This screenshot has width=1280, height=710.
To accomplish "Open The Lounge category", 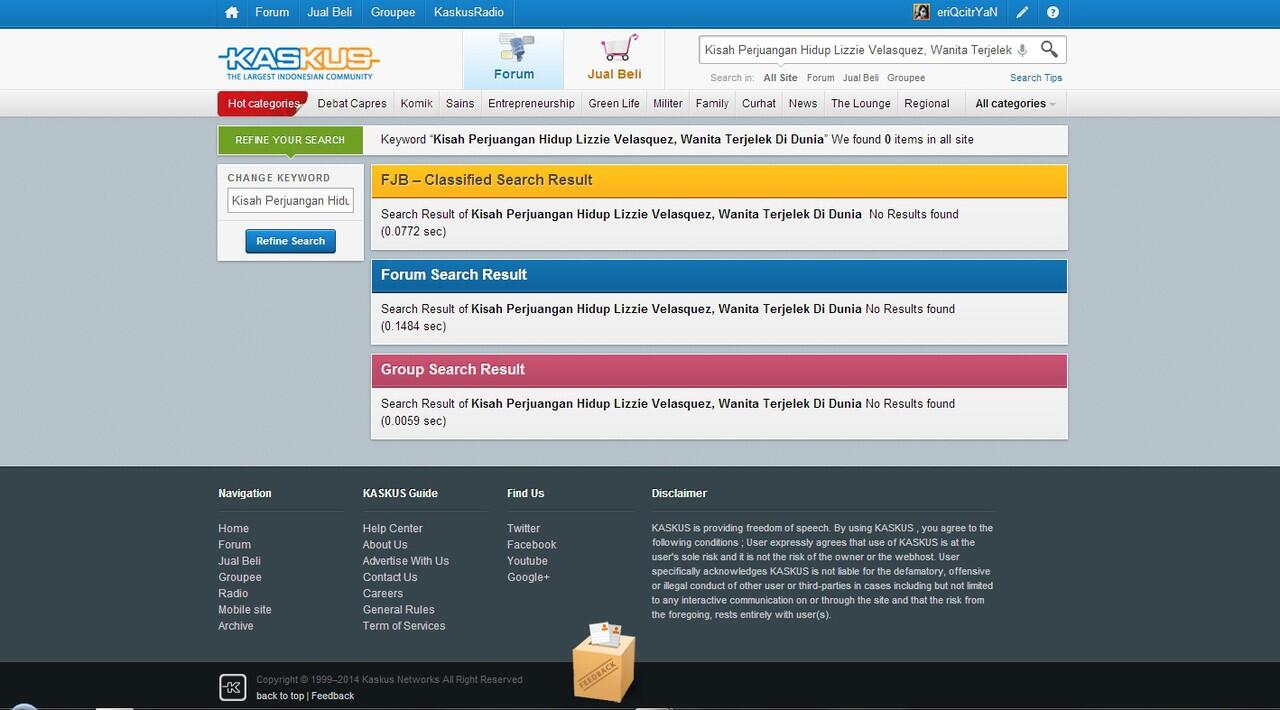I will (x=861, y=104).
